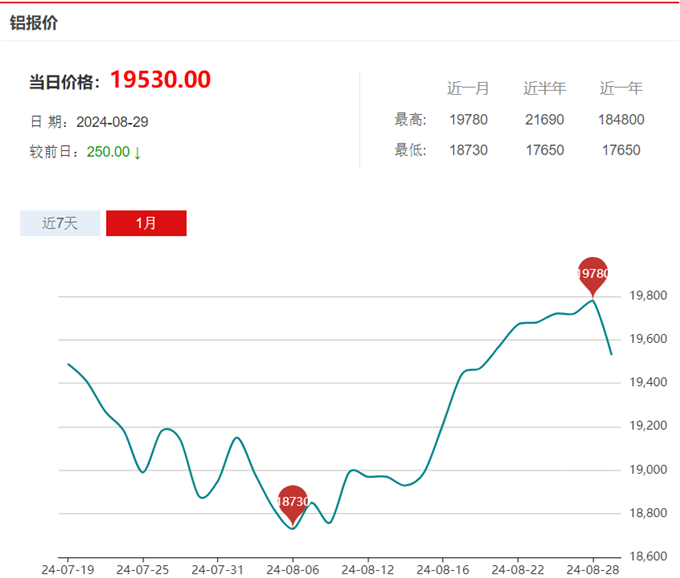Click the 19780 peak marker pin
Screen dimensions: 680x578
(x=593, y=273)
